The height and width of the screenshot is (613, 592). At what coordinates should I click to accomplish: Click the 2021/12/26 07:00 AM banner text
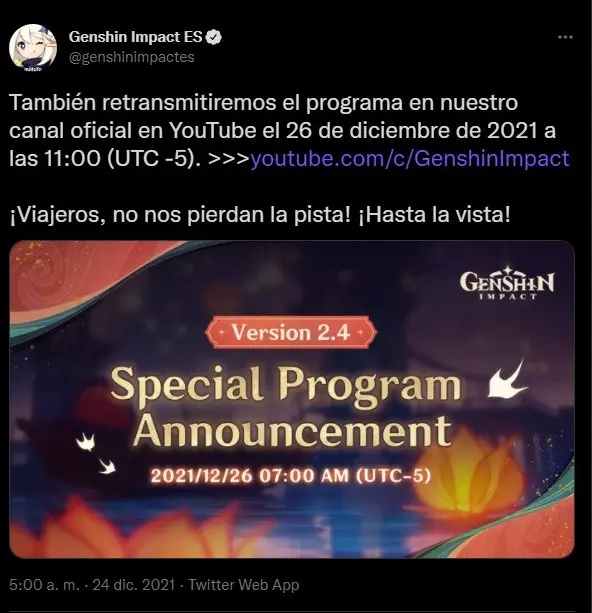(291, 476)
